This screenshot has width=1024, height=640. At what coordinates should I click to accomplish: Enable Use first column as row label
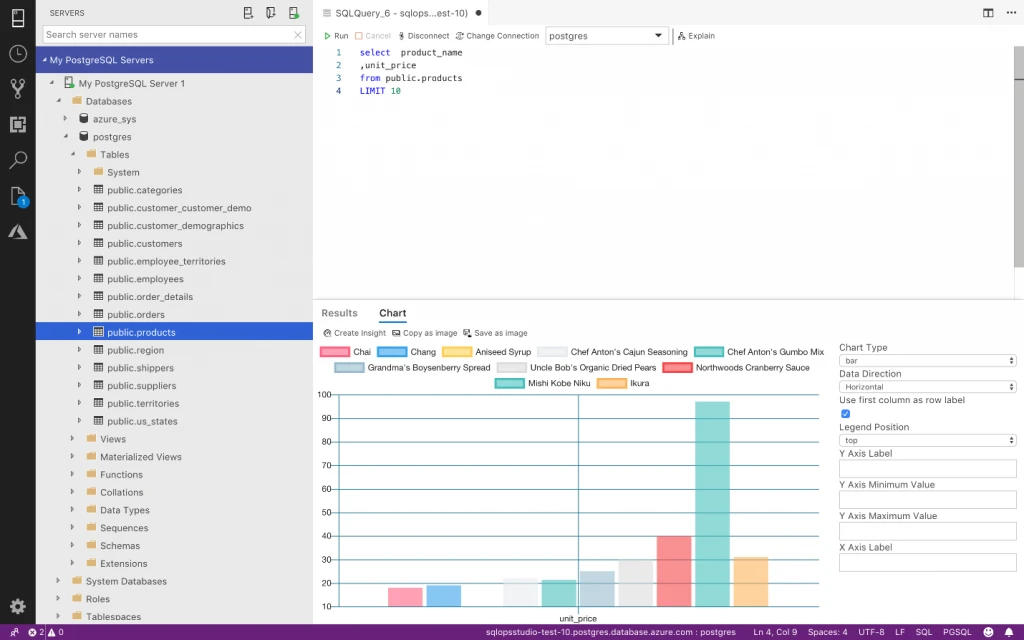845,413
